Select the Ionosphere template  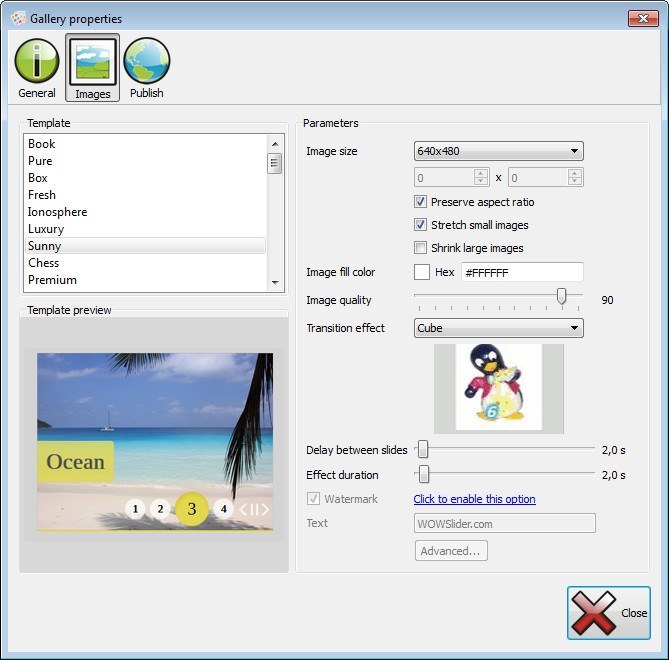pos(145,212)
